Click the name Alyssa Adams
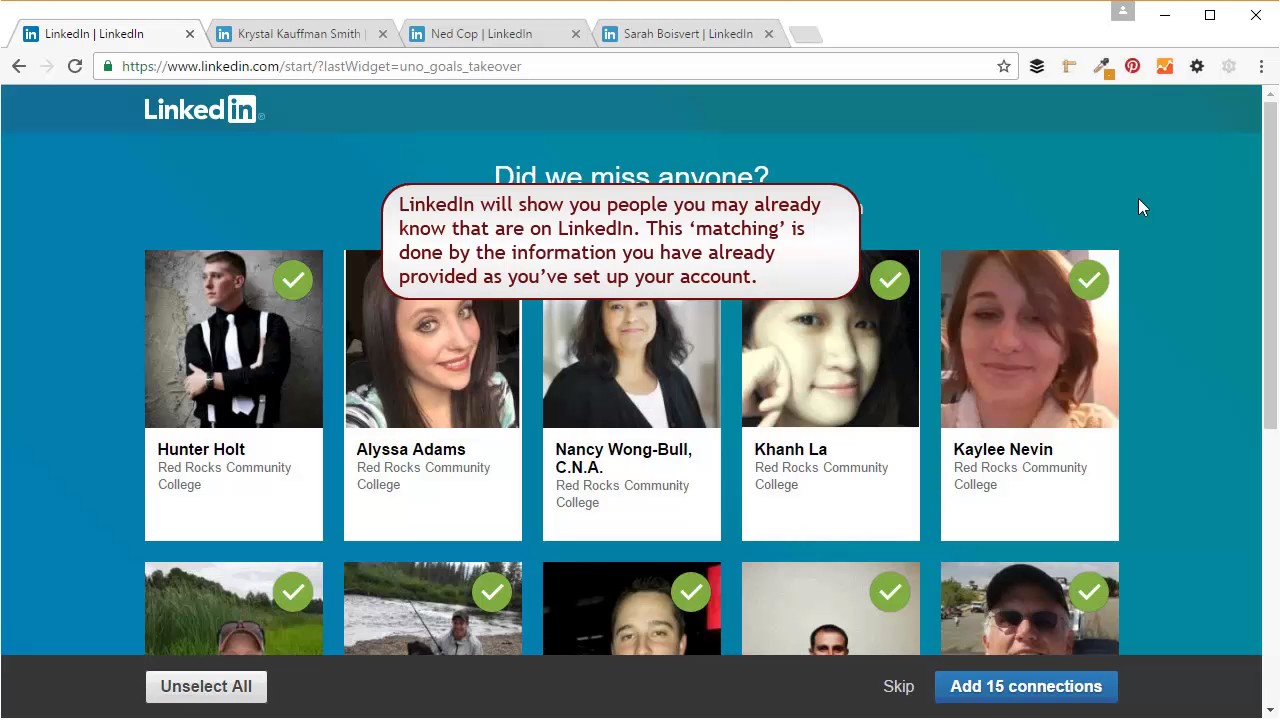 [x=411, y=449]
